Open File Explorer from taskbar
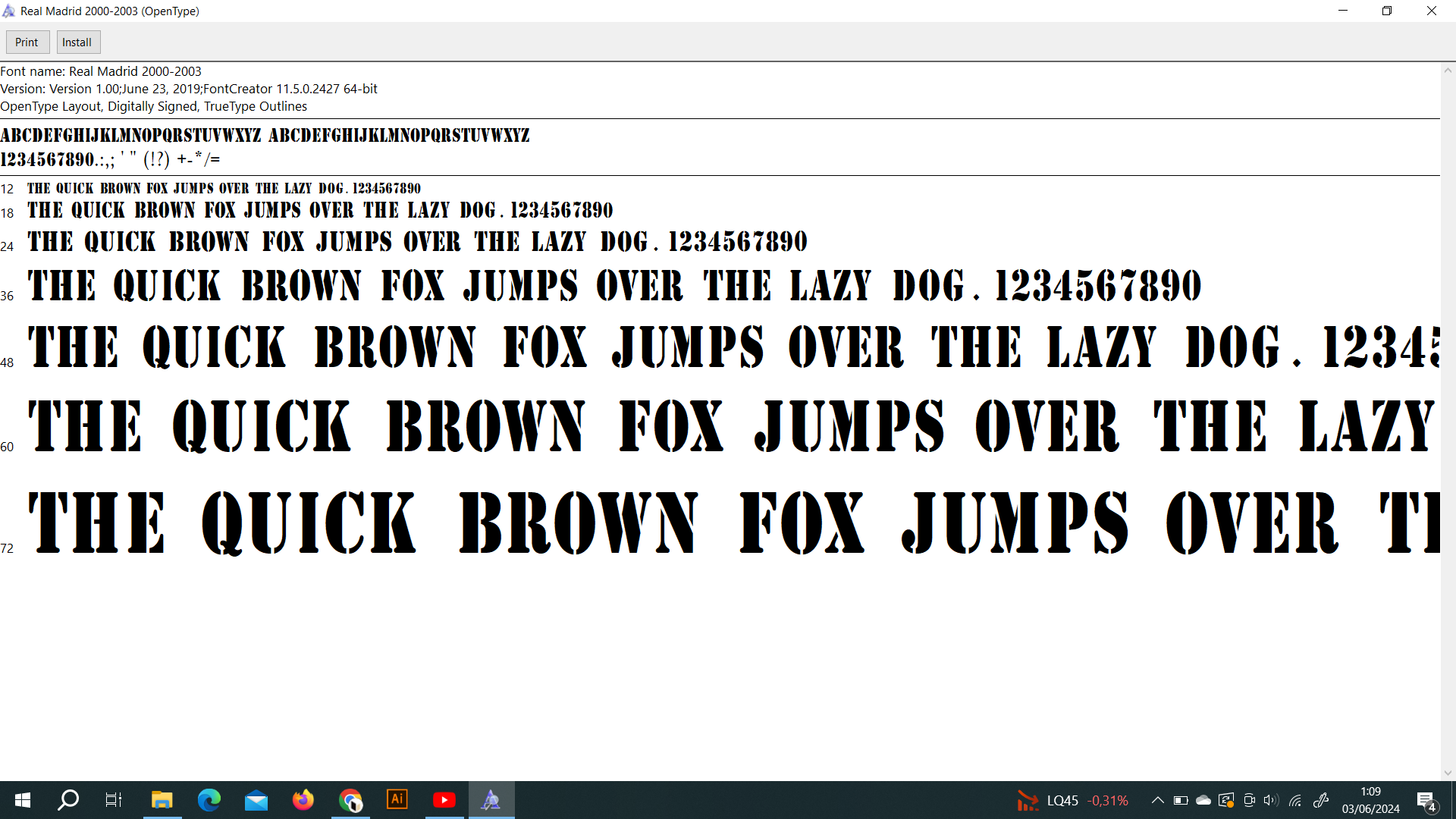 click(x=162, y=800)
